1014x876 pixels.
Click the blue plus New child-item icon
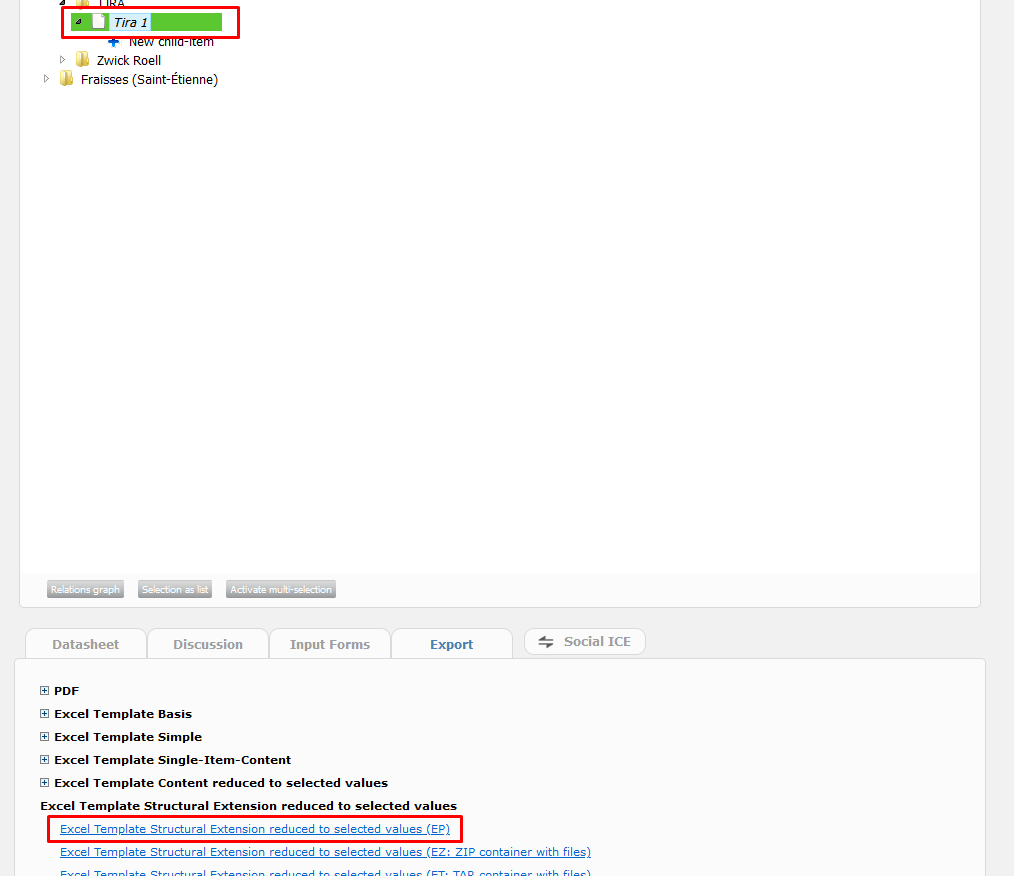[x=114, y=42]
